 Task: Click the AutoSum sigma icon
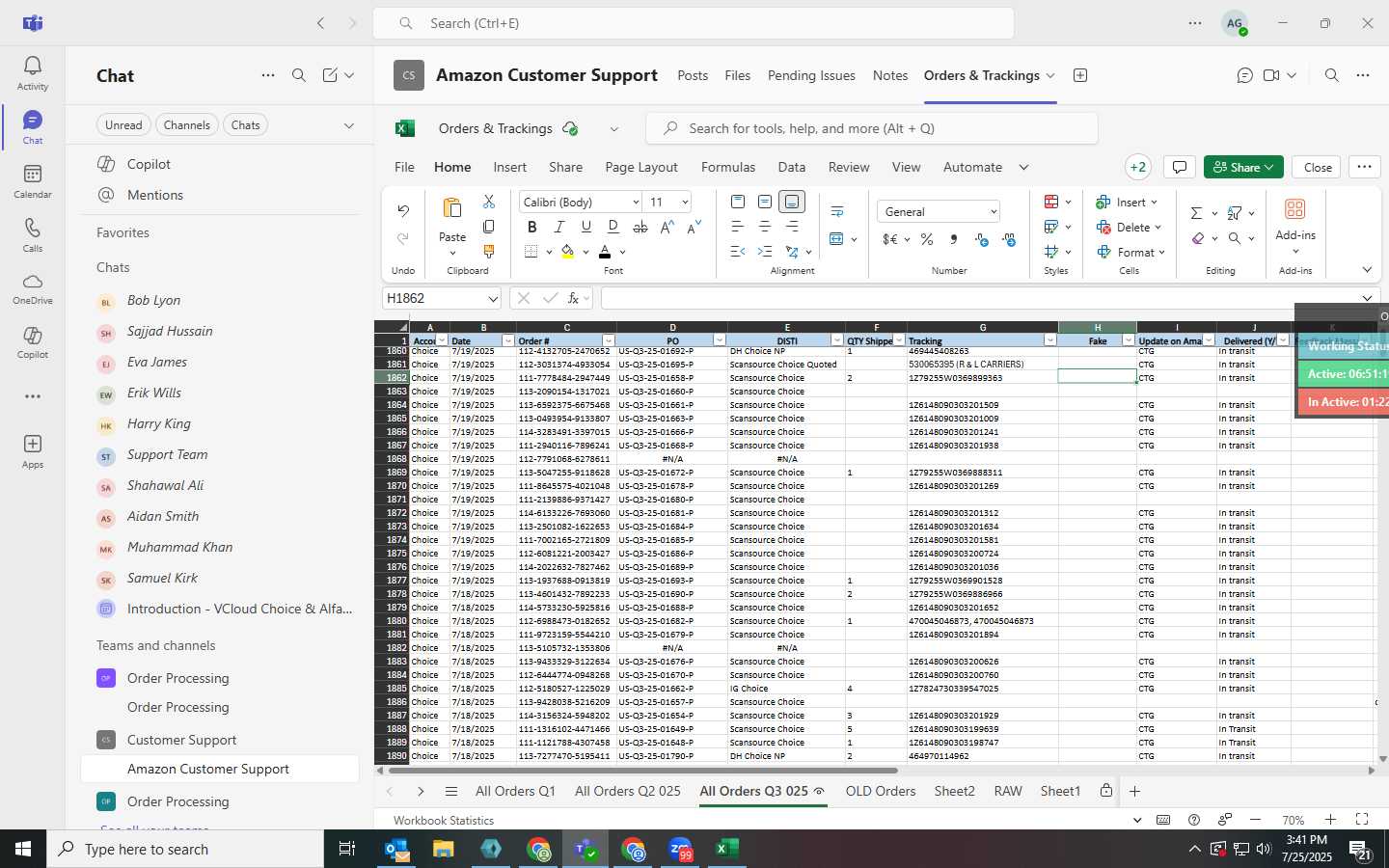[1196, 213]
